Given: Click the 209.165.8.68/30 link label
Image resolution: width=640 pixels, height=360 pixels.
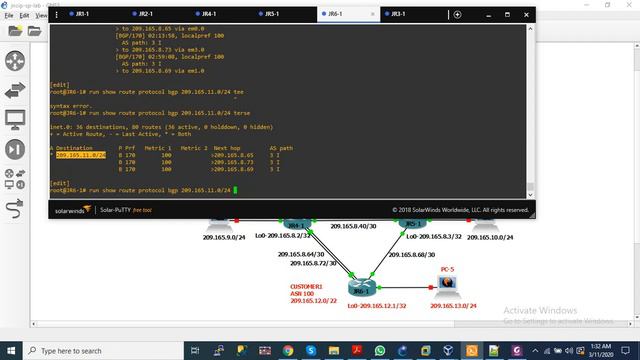Looking at the screenshot, I should pyautogui.click(x=411, y=255).
